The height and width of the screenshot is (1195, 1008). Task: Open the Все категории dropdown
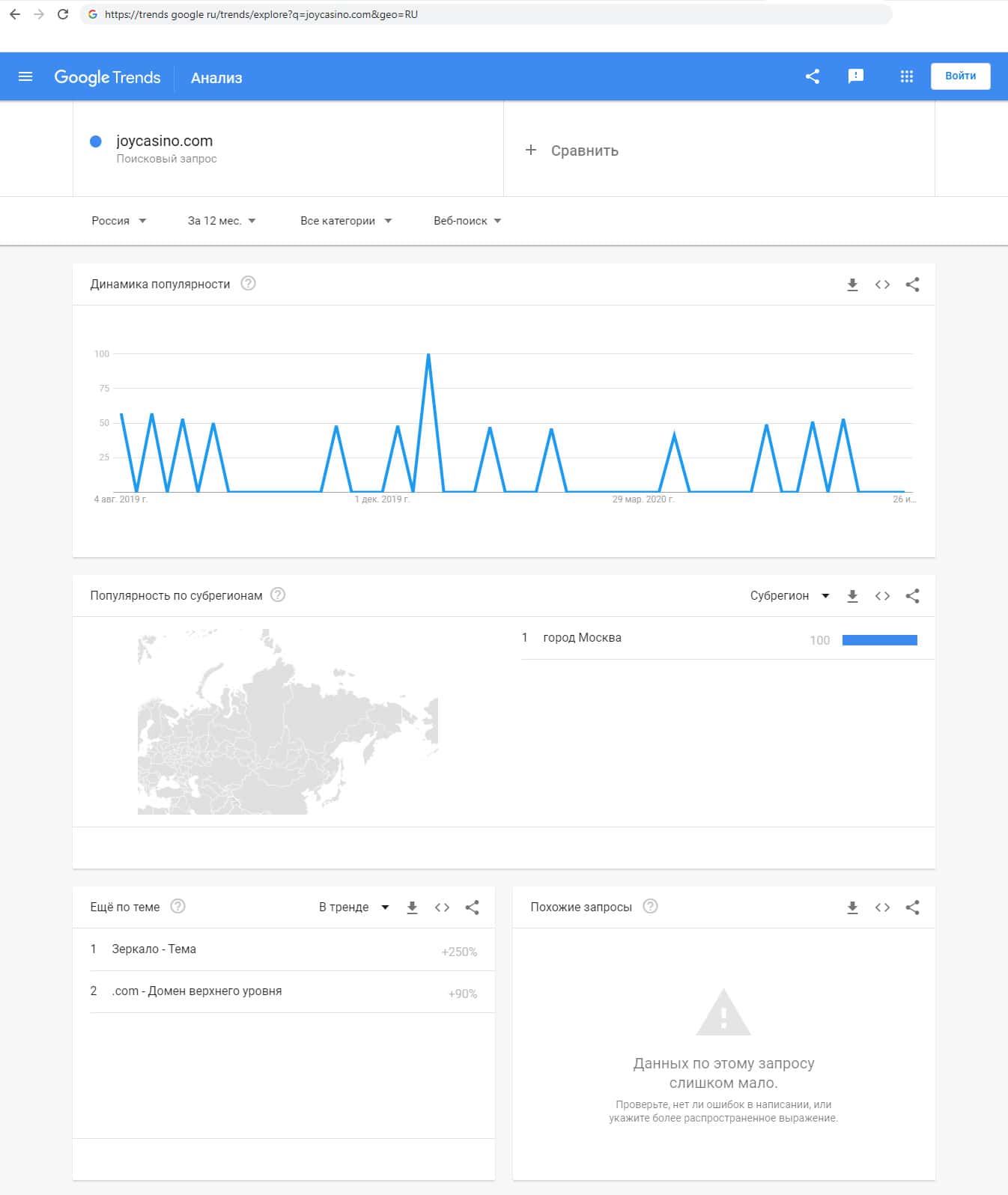tap(345, 221)
